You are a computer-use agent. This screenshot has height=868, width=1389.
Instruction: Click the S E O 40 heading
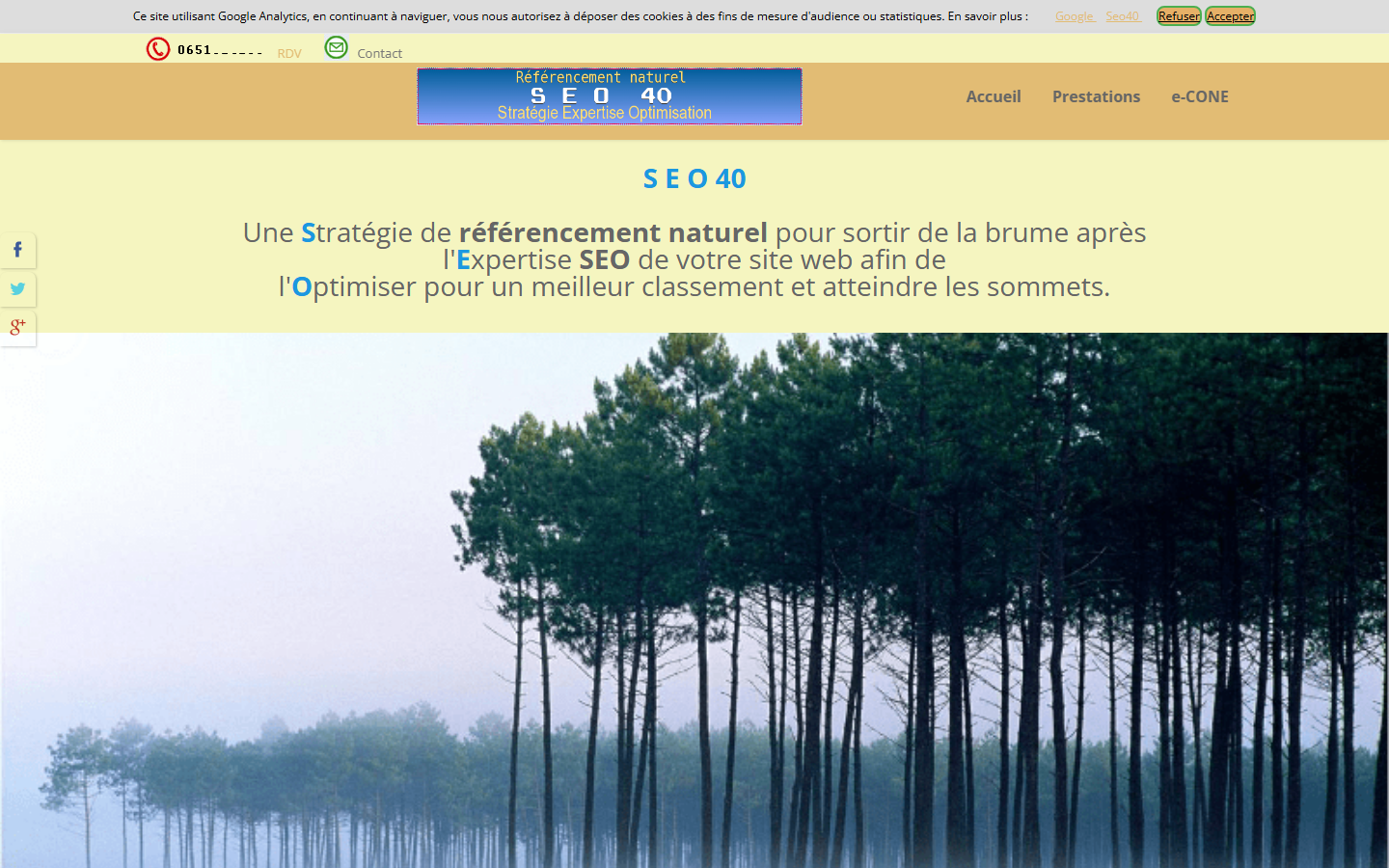pyautogui.click(x=694, y=178)
